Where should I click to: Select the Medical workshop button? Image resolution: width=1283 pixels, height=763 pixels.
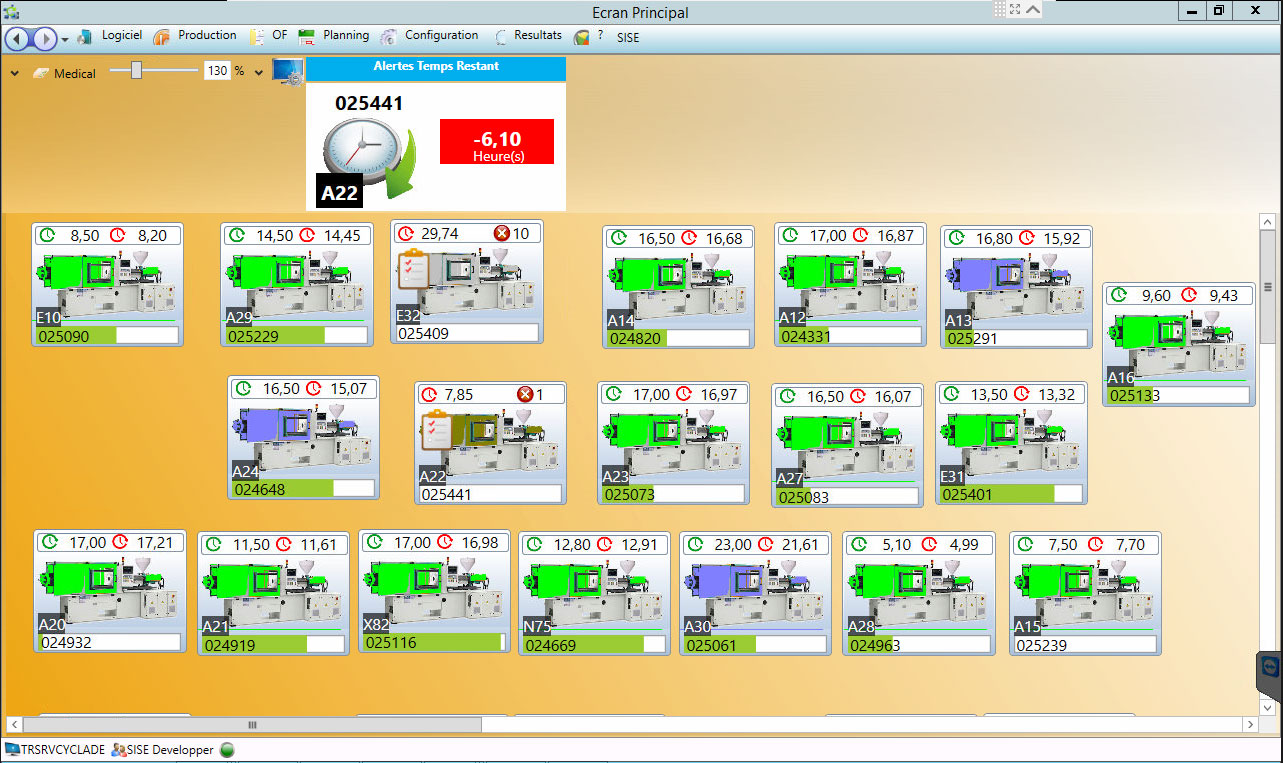tap(65, 74)
